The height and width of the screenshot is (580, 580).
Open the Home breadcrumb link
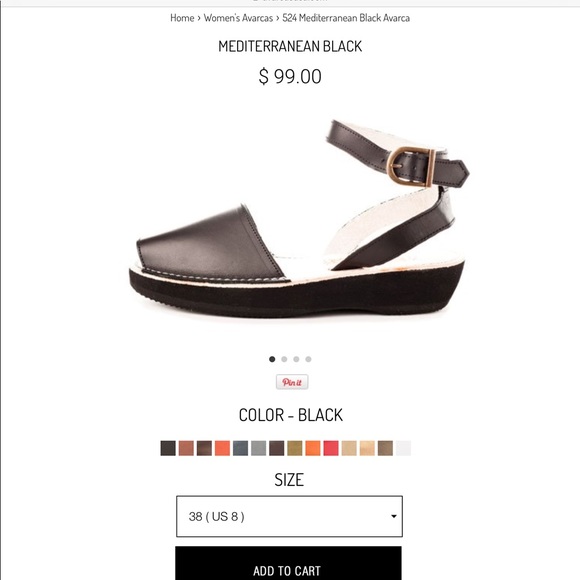pyautogui.click(x=182, y=18)
